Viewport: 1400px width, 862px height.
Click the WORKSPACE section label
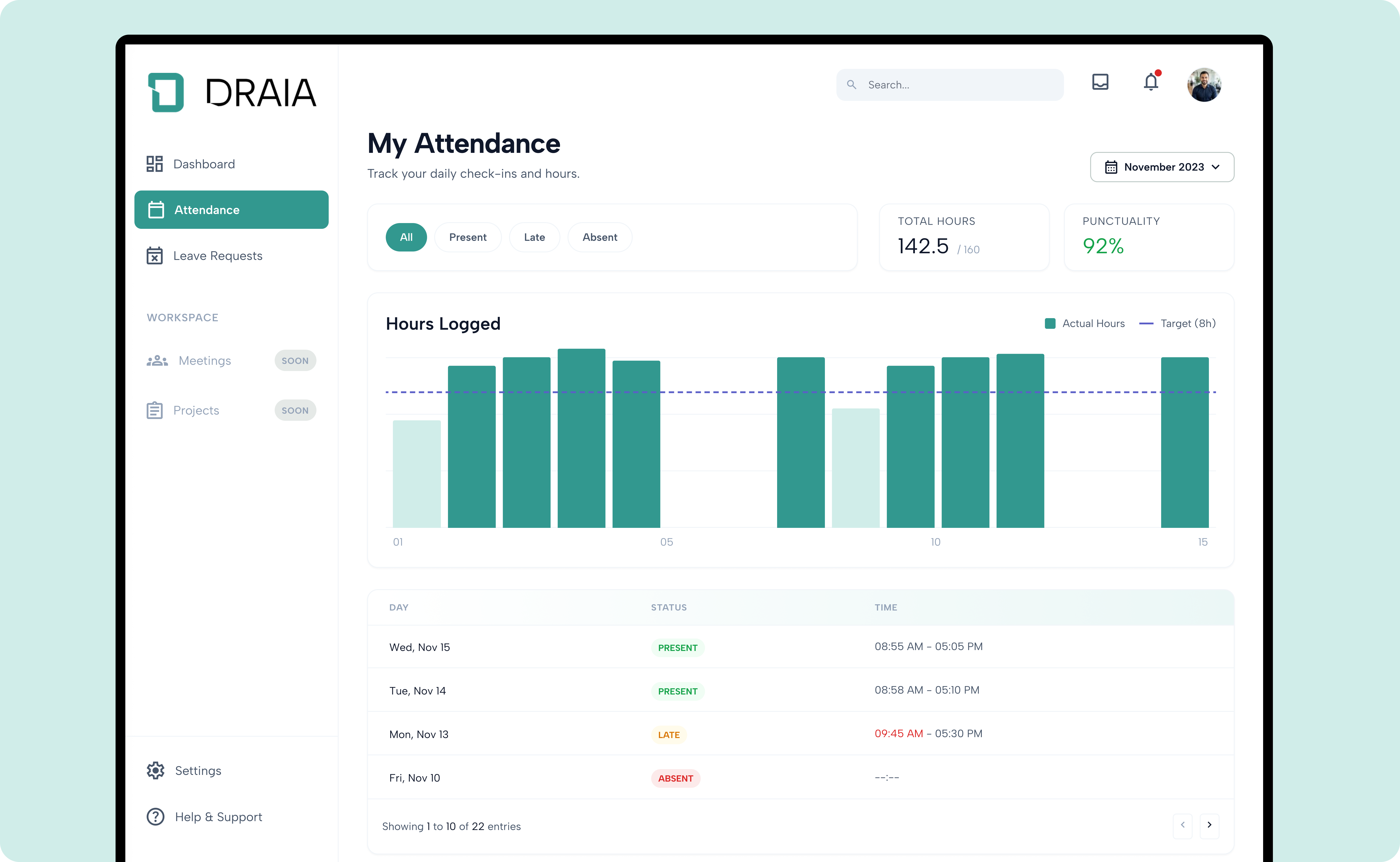tap(182, 317)
